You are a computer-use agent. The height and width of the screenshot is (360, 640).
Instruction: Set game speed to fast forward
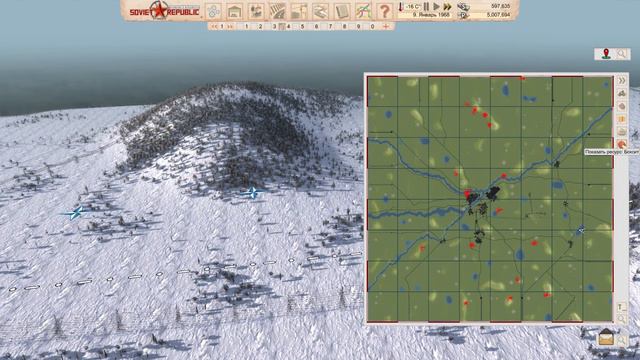coord(448,6)
